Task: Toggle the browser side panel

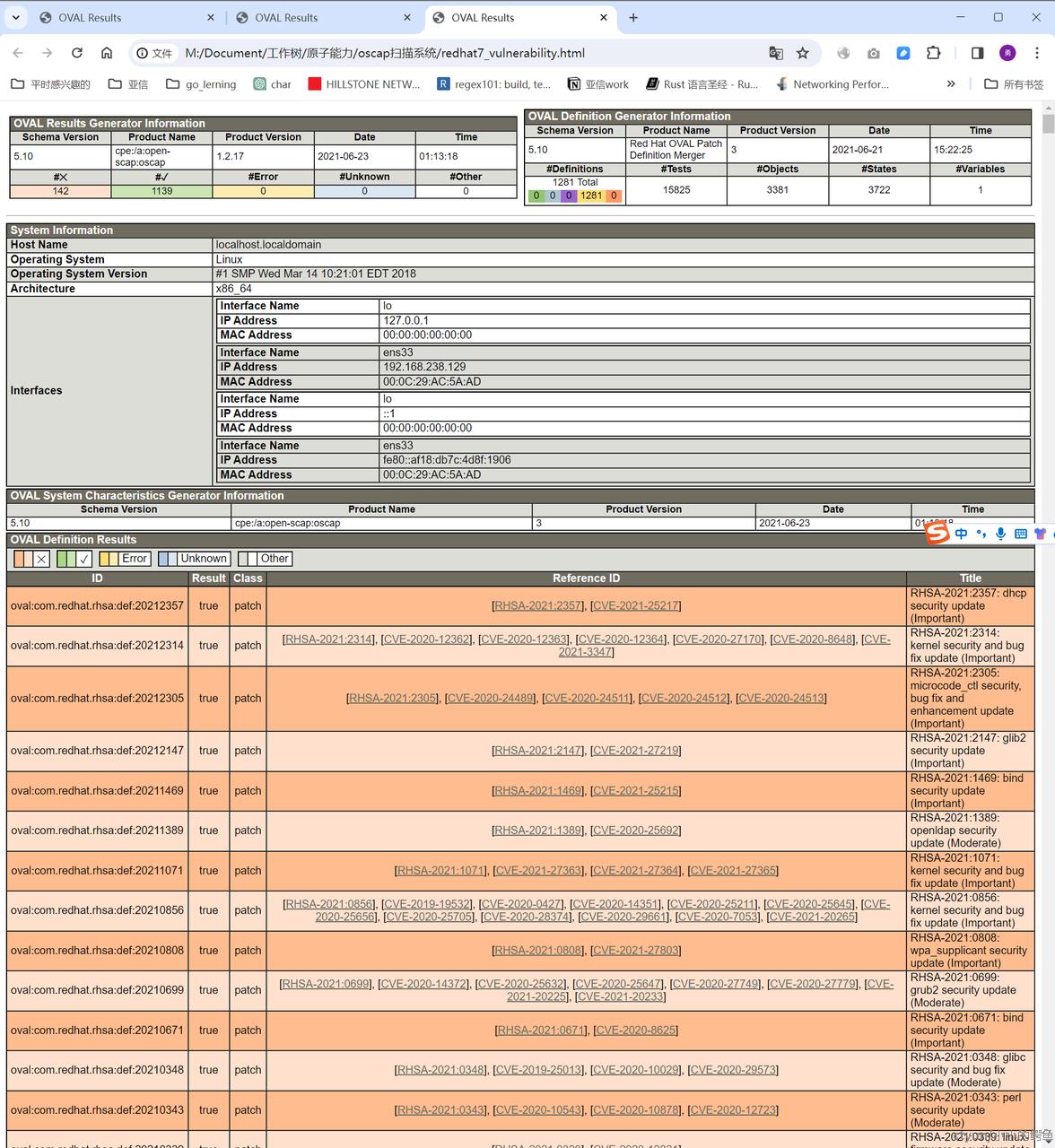Action: pyautogui.click(x=978, y=53)
